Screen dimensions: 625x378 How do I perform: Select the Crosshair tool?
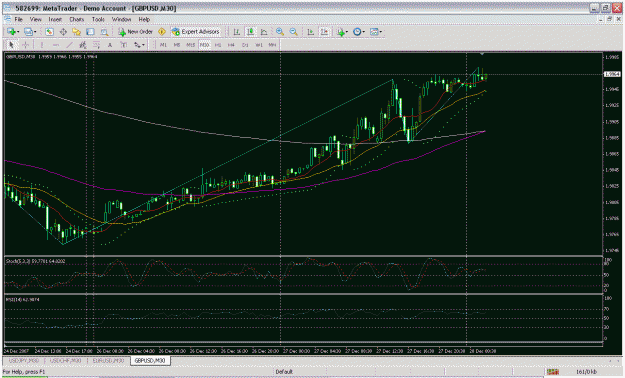tap(25, 45)
